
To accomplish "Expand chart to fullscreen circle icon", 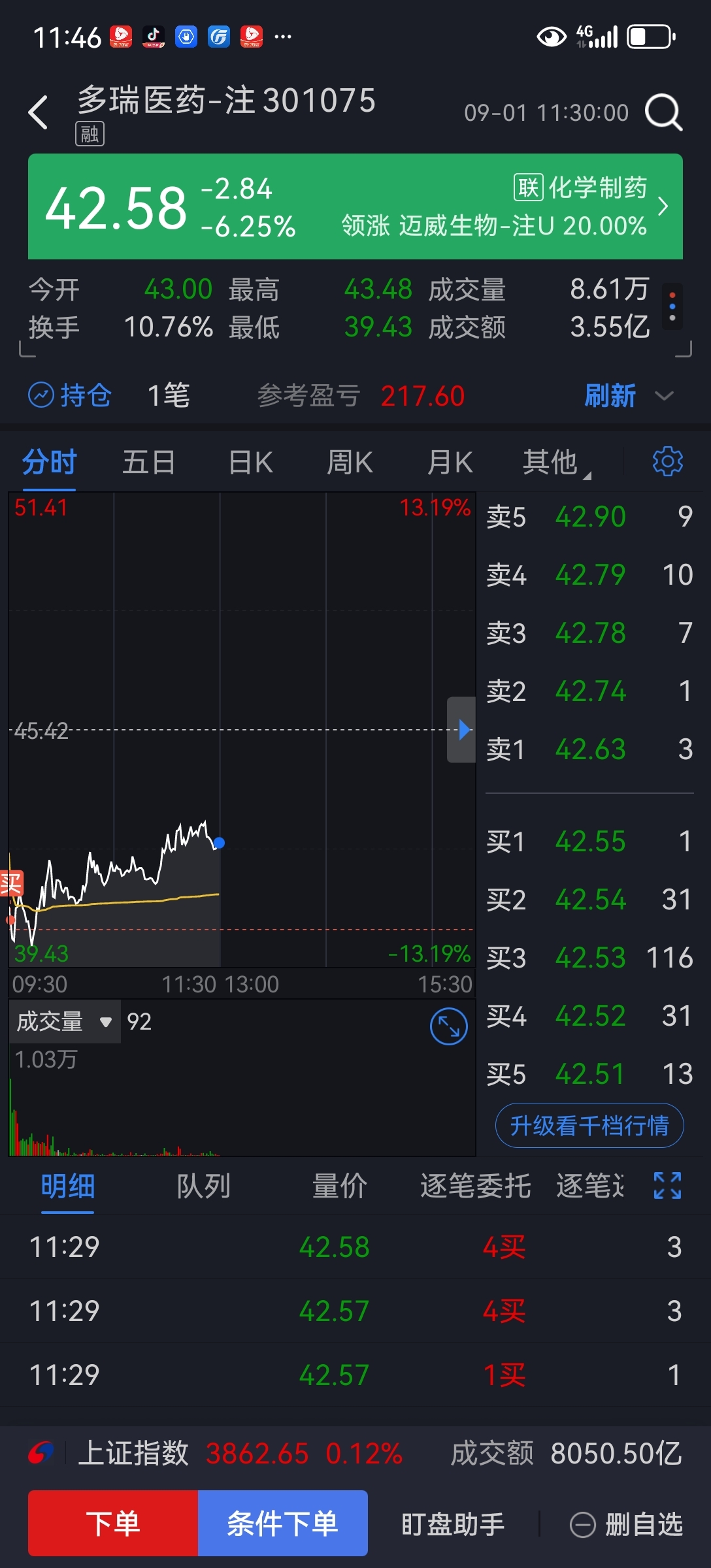I will [x=449, y=1026].
